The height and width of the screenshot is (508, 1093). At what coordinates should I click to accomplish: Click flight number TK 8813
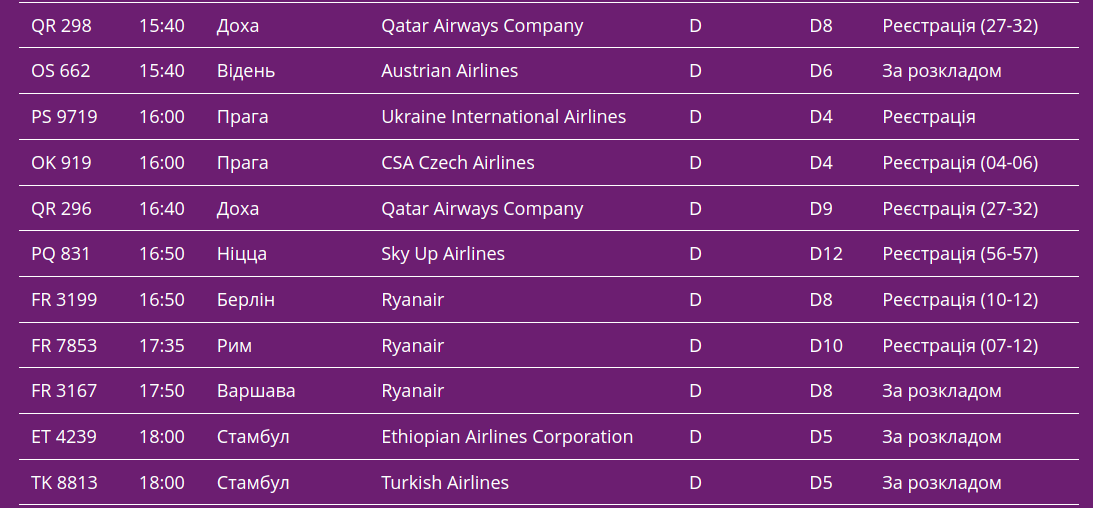click(64, 483)
